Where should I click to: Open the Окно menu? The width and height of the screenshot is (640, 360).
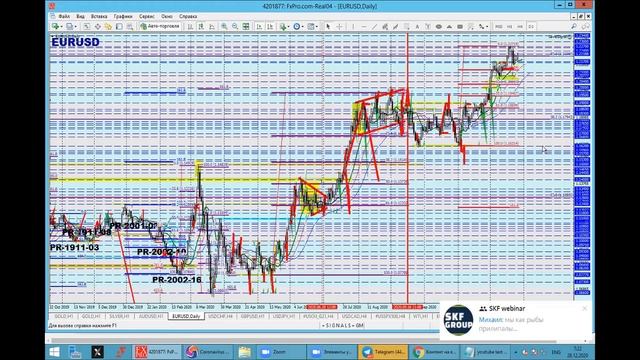[167, 16]
